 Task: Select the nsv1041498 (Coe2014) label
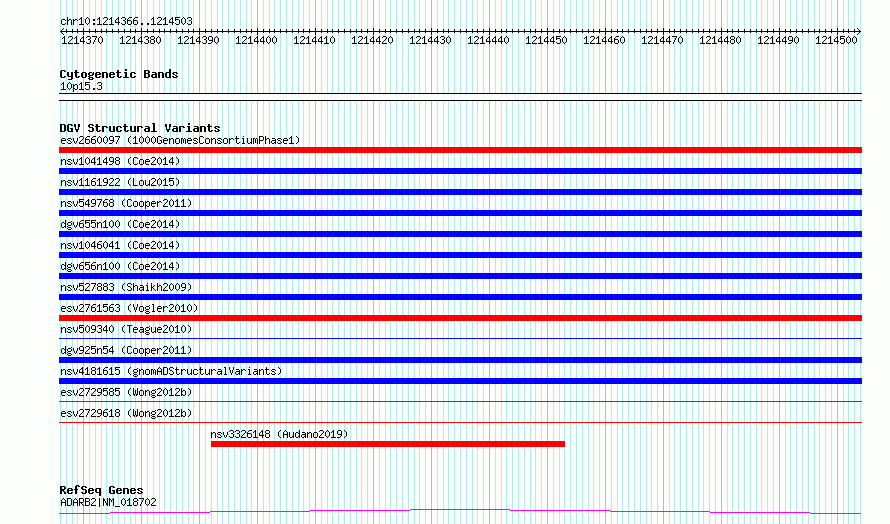pyautogui.click(x=120, y=161)
